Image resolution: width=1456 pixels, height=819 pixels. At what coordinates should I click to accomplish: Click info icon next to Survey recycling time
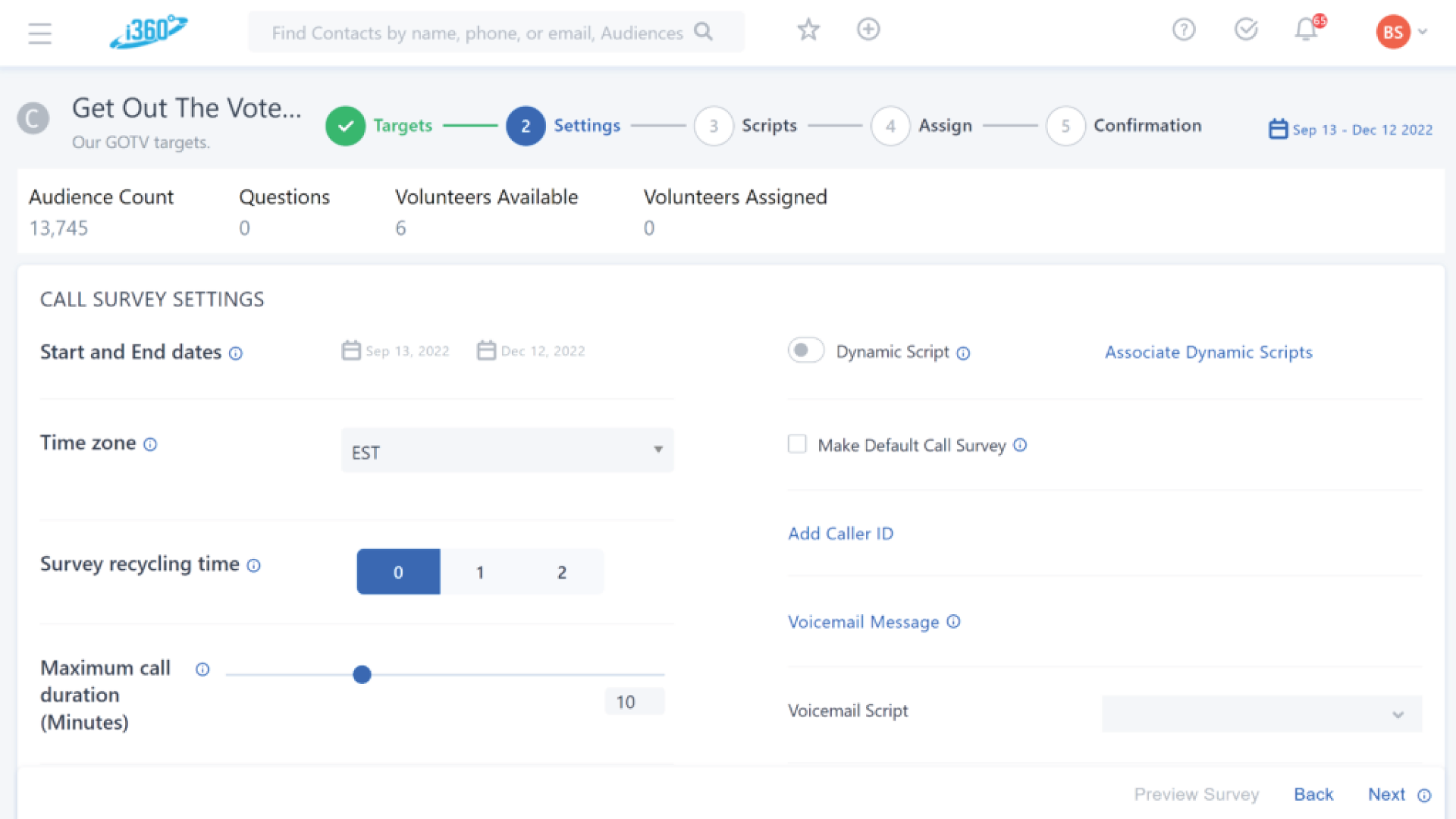(x=254, y=566)
